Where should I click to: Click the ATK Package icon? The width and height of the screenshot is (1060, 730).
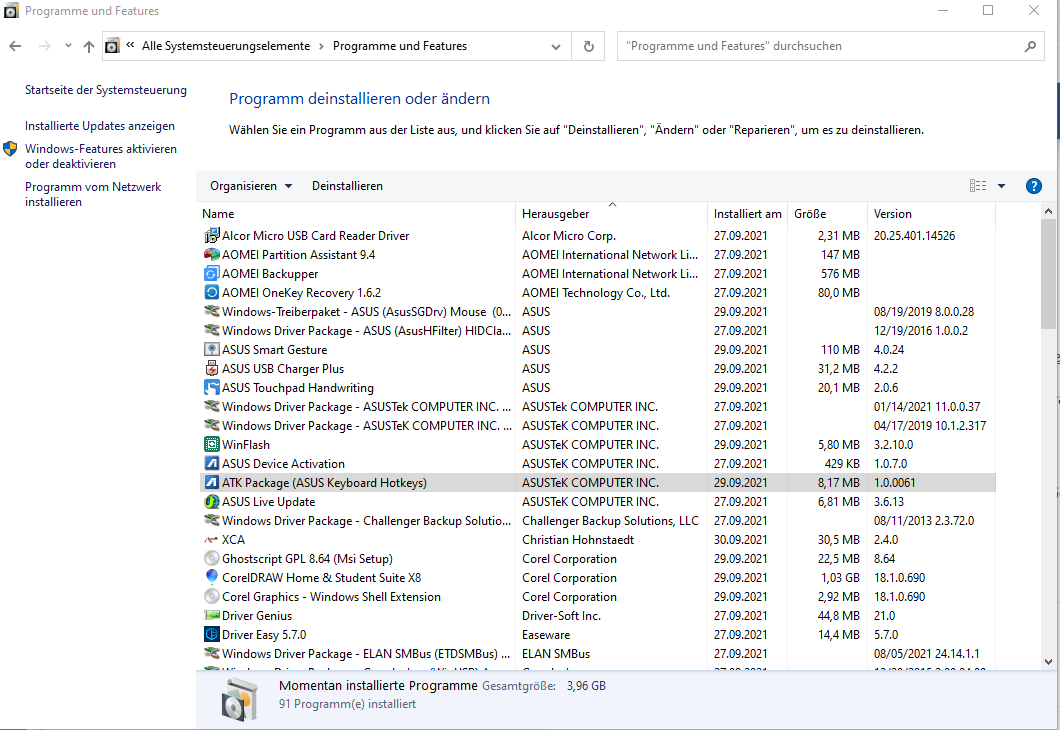(x=212, y=482)
